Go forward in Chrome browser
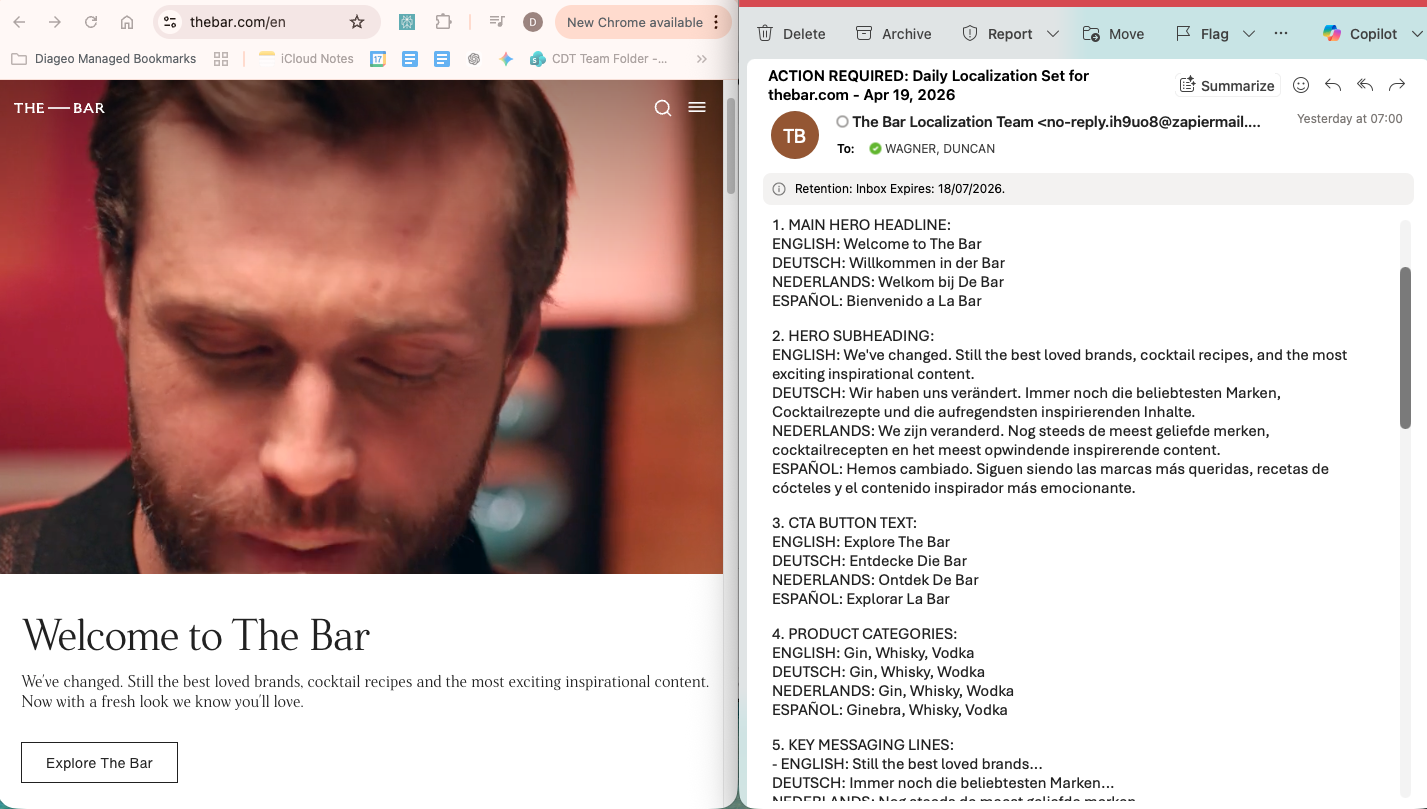 [x=55, y=22]
